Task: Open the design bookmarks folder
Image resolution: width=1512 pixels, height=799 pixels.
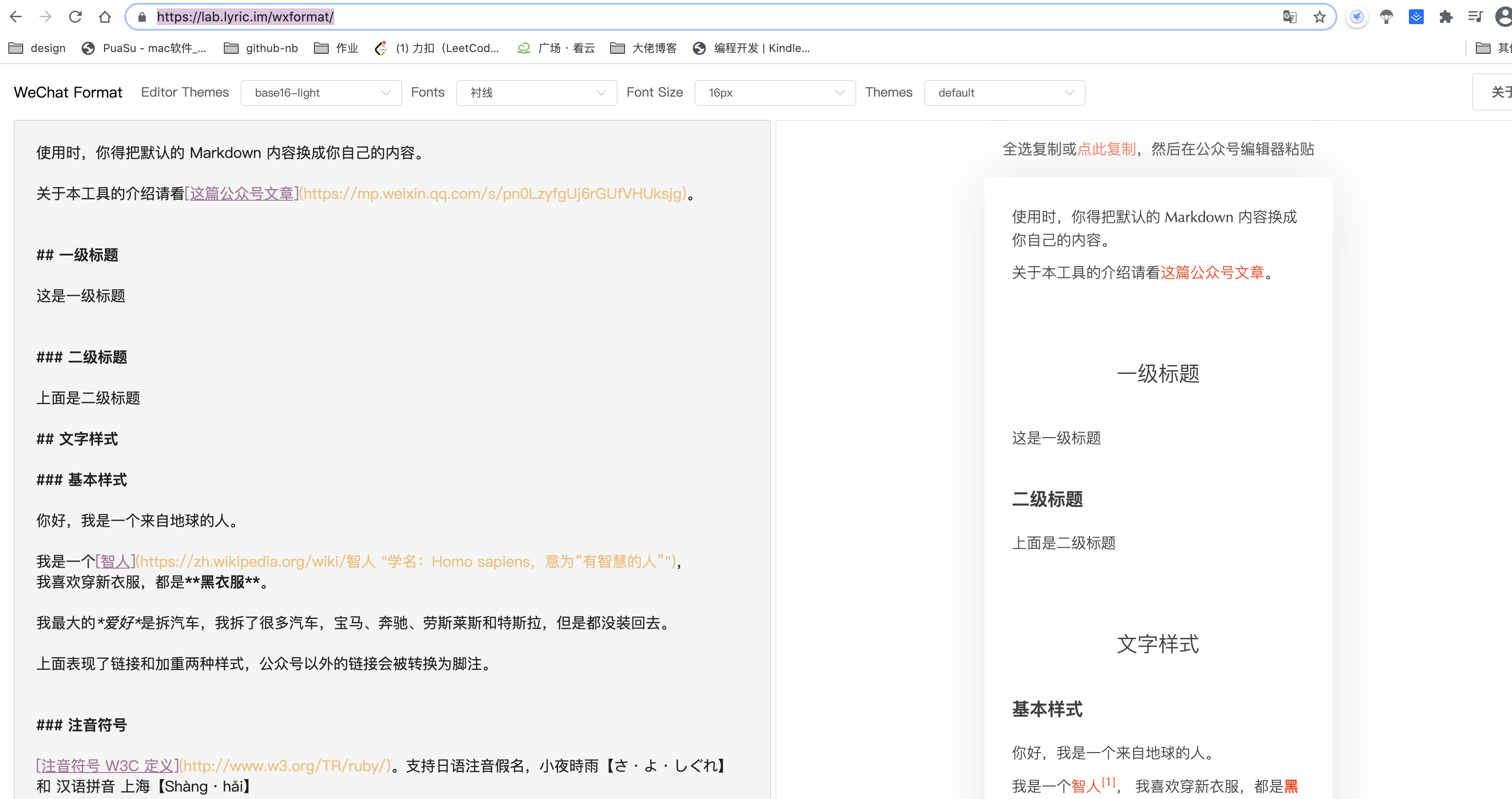Action: [x=38, y=48]
